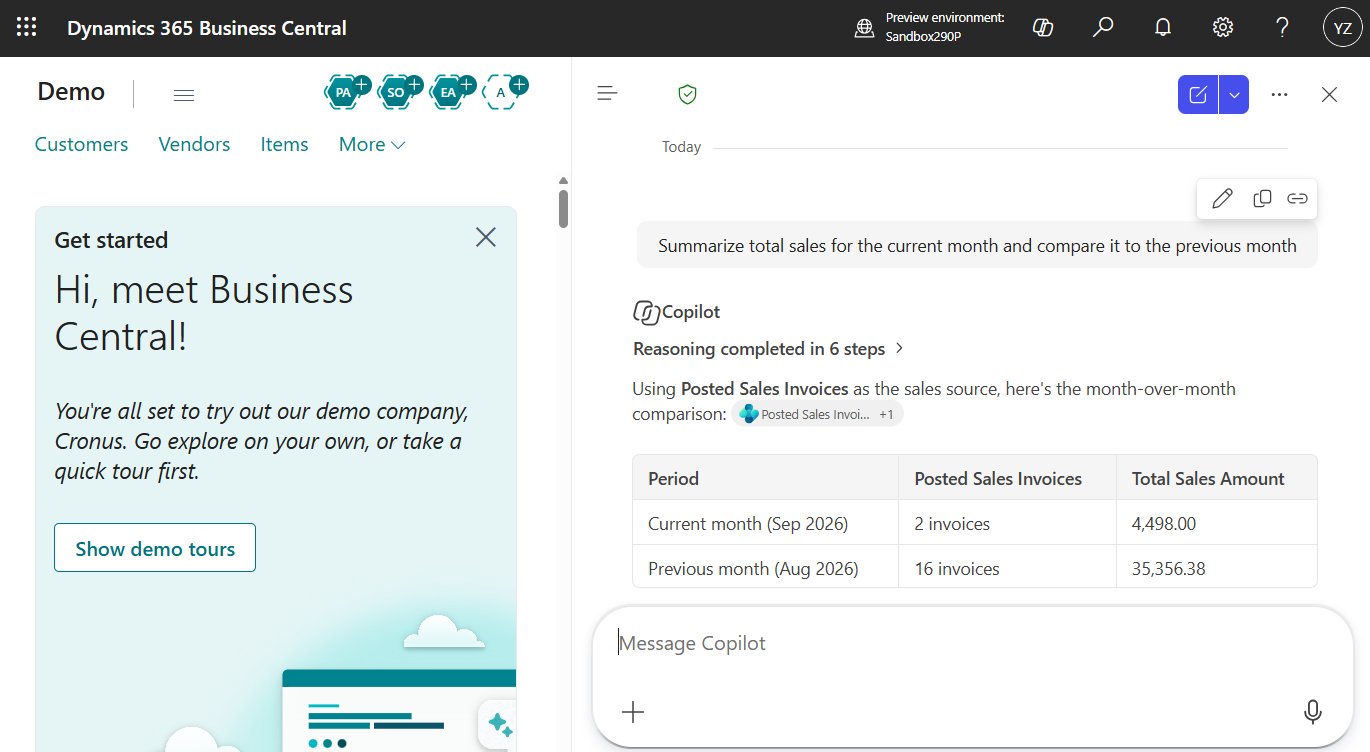Screen dimensions: 1370x752
Task: Click the AI sparkle icon in illustration
Action: click(498, 725)
